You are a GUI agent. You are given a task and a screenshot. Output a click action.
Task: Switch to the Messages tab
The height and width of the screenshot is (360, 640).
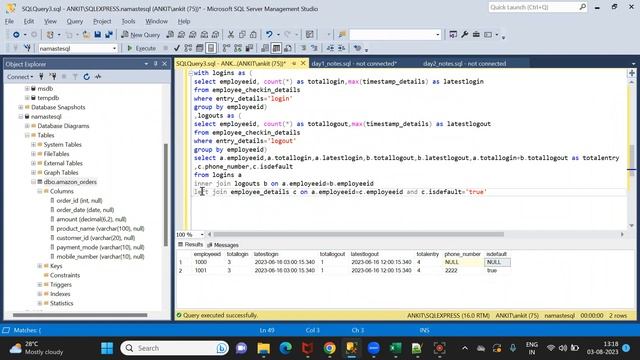[222, 245]
